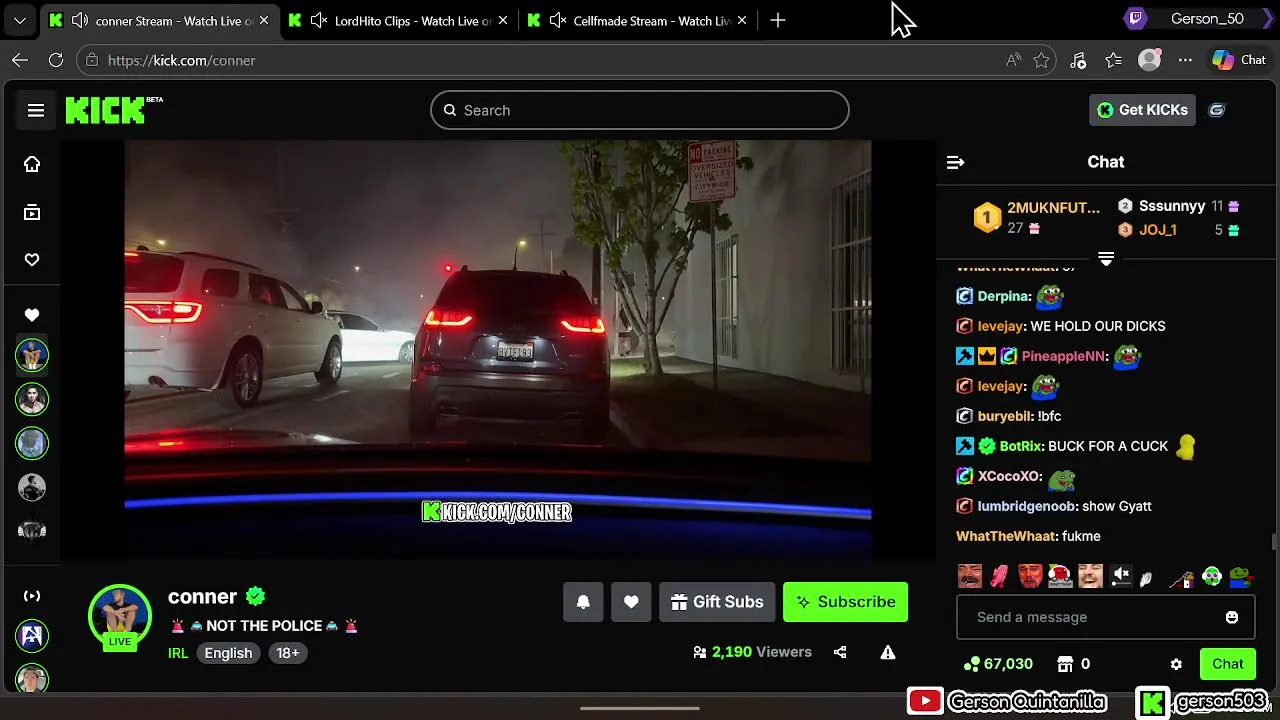Reload the page with browser refresh

pyautogui.click(x=56, y=60)
